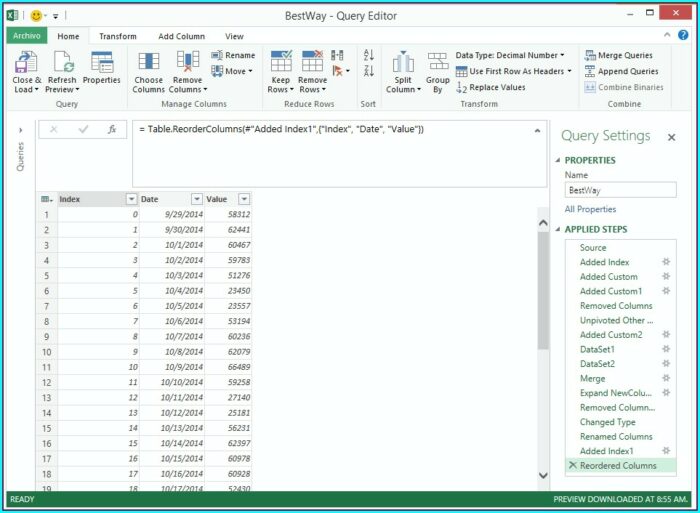Close the Query Settings pane
The width and height of the screenshot is (700, 513).
[x=671, y=138]
